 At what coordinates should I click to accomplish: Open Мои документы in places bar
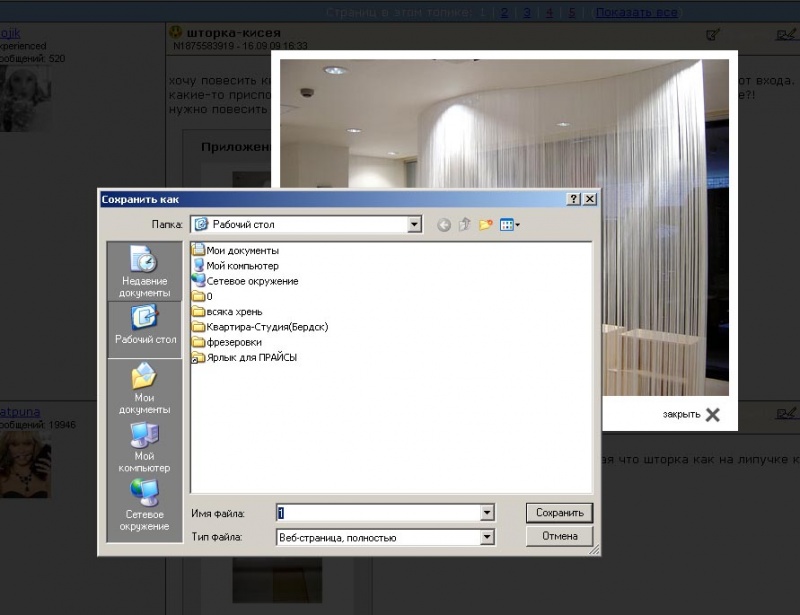pyautogui.click(x=145, y=388)
